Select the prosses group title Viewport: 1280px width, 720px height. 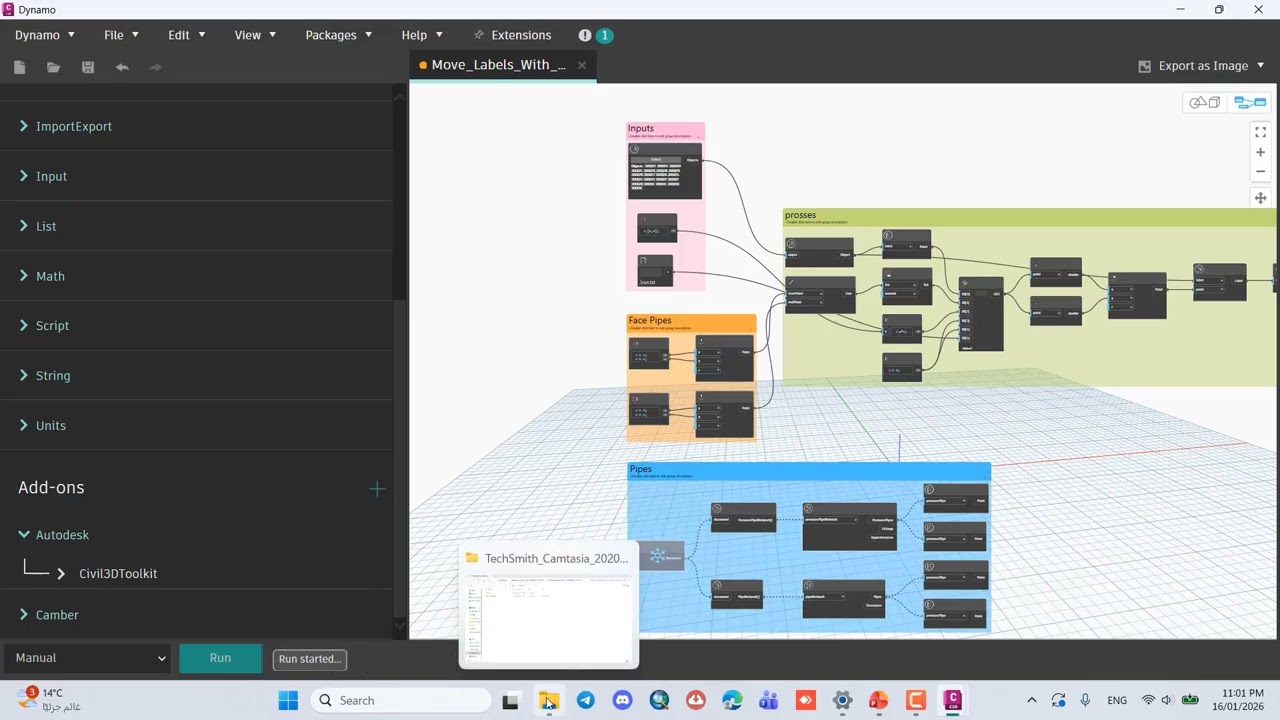(800, 215)
